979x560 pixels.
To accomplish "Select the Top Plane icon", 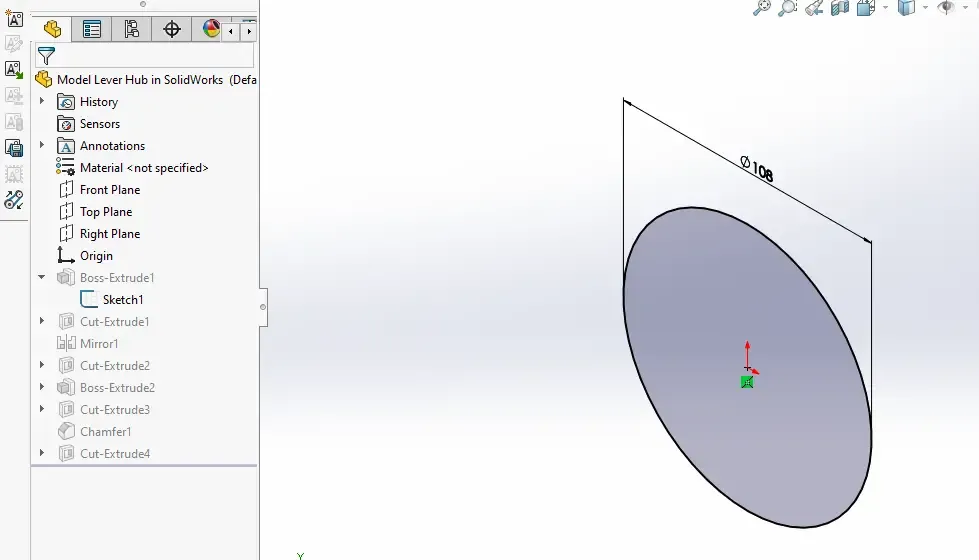I will click(x=66, y=211).
